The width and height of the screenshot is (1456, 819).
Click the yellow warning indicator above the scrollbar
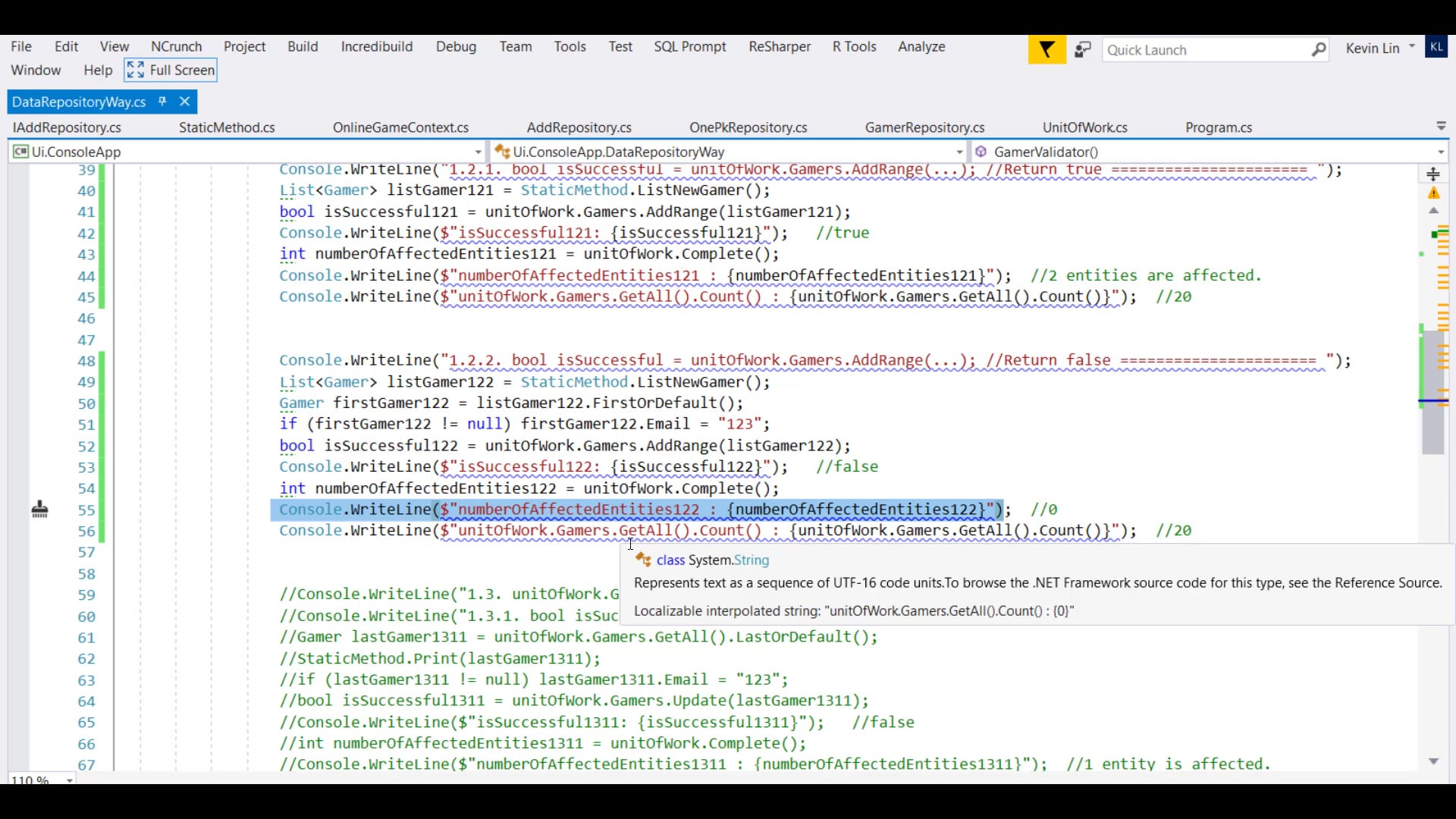1433,193
